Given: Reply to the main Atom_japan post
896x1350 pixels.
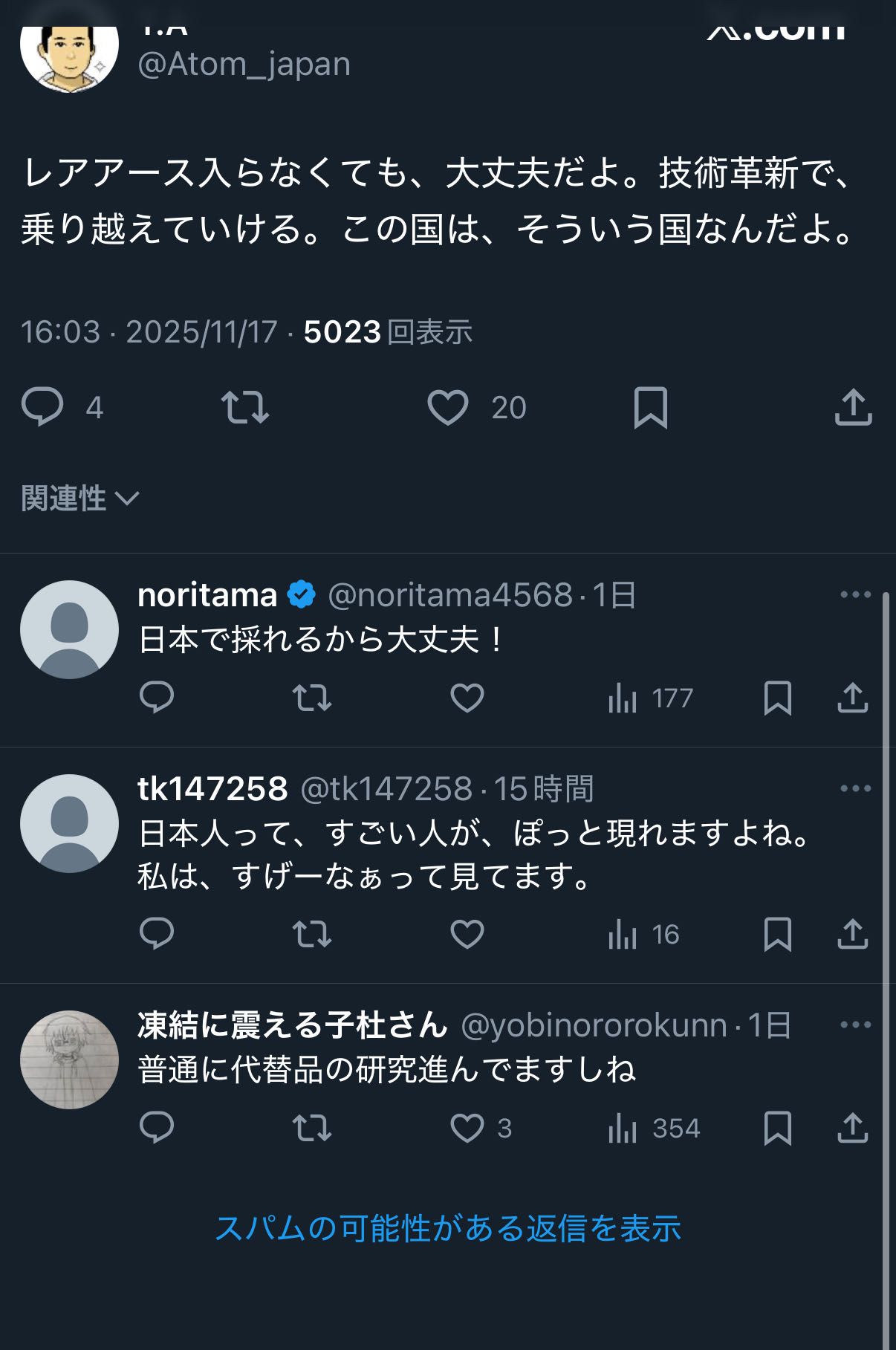Looking at the screenshot, I should point(42,407).
